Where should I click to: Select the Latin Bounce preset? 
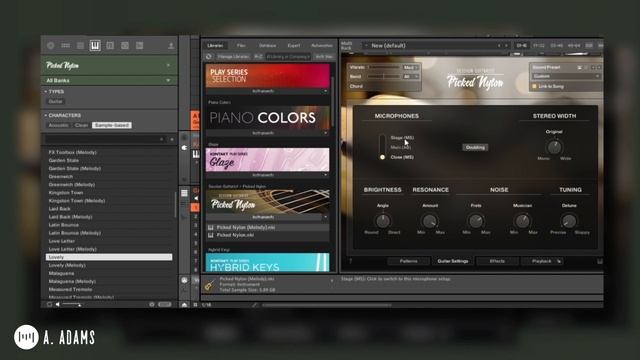click(109, 225)
